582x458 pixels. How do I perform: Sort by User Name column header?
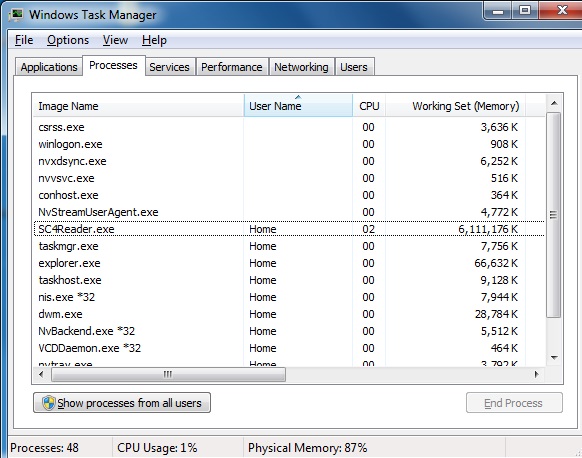pos(298,106)
